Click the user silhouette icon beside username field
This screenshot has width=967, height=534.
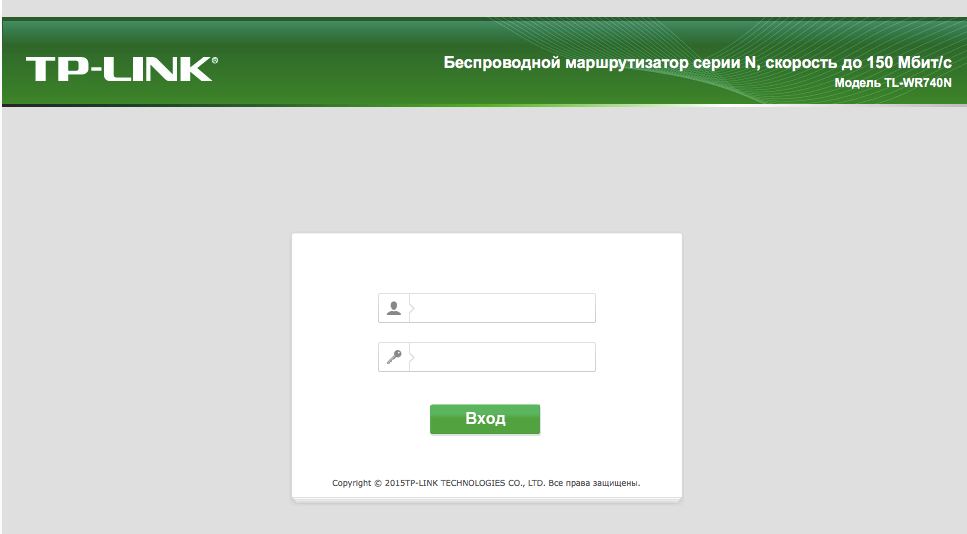coord(393,308)
